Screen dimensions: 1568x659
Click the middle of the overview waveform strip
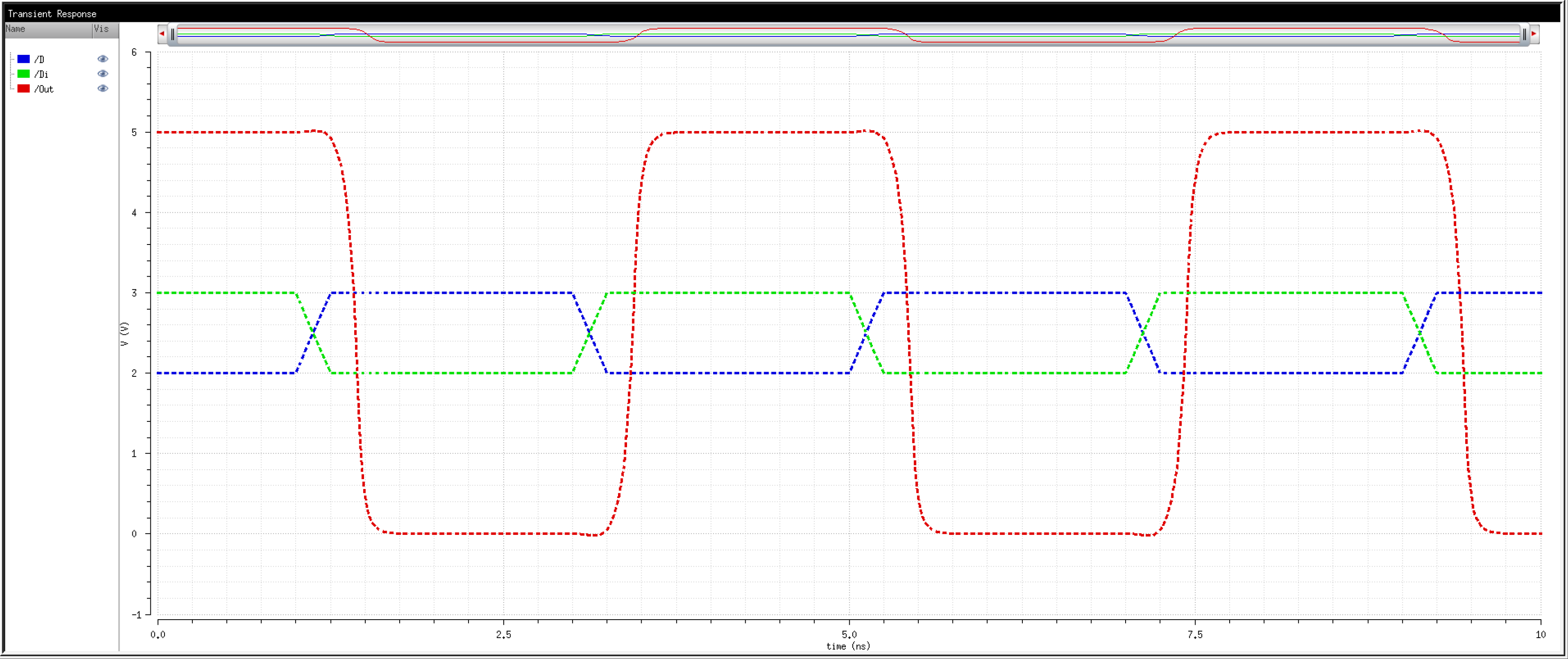(848, 35)
